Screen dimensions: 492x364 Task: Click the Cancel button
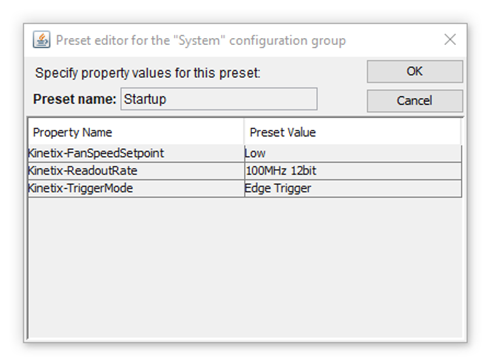415,100
